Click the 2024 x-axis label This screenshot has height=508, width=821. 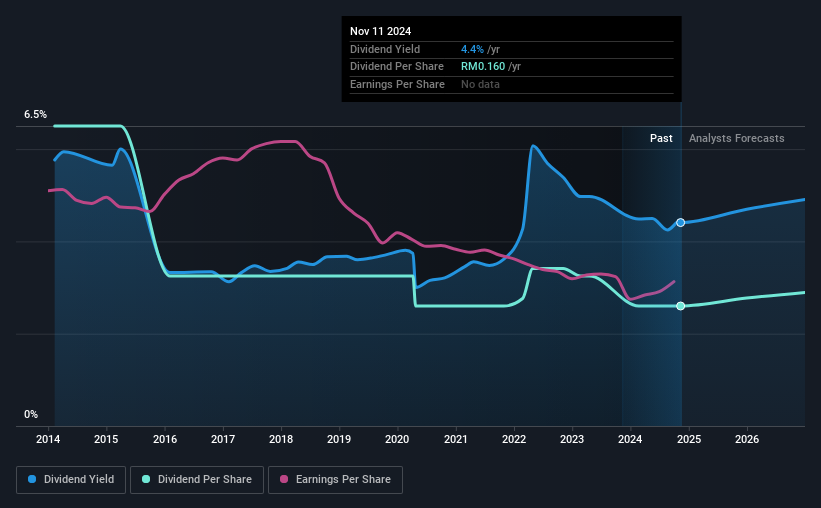point(630,439)
